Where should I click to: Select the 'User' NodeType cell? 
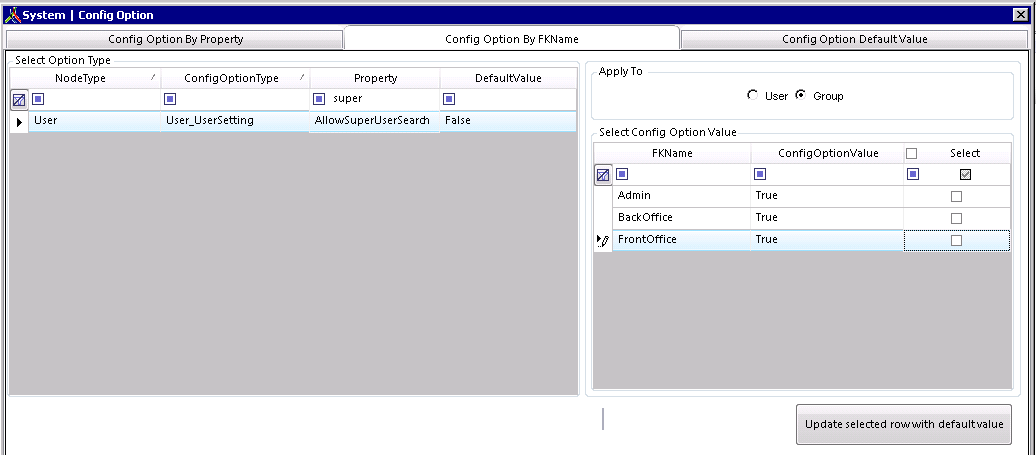coord(94,122)
